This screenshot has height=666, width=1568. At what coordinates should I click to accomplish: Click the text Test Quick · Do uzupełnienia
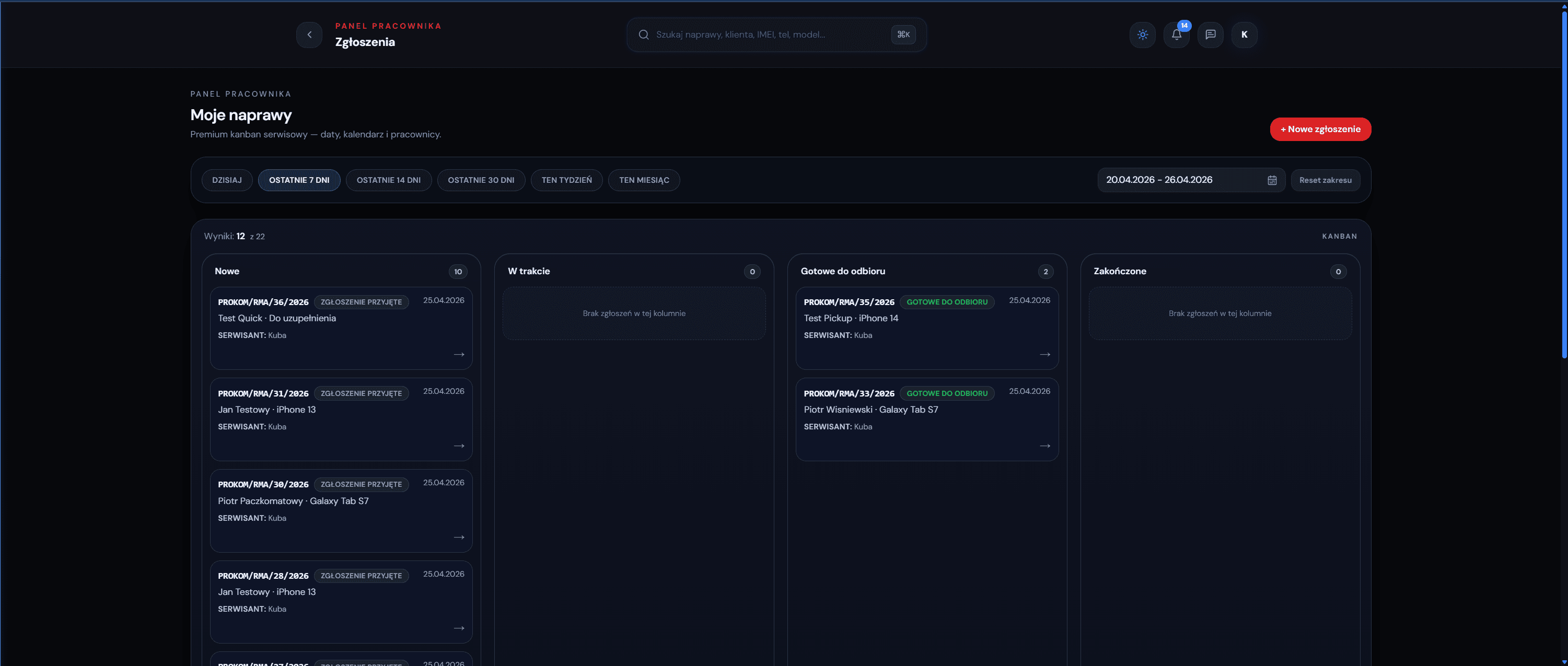click(277, 318)
